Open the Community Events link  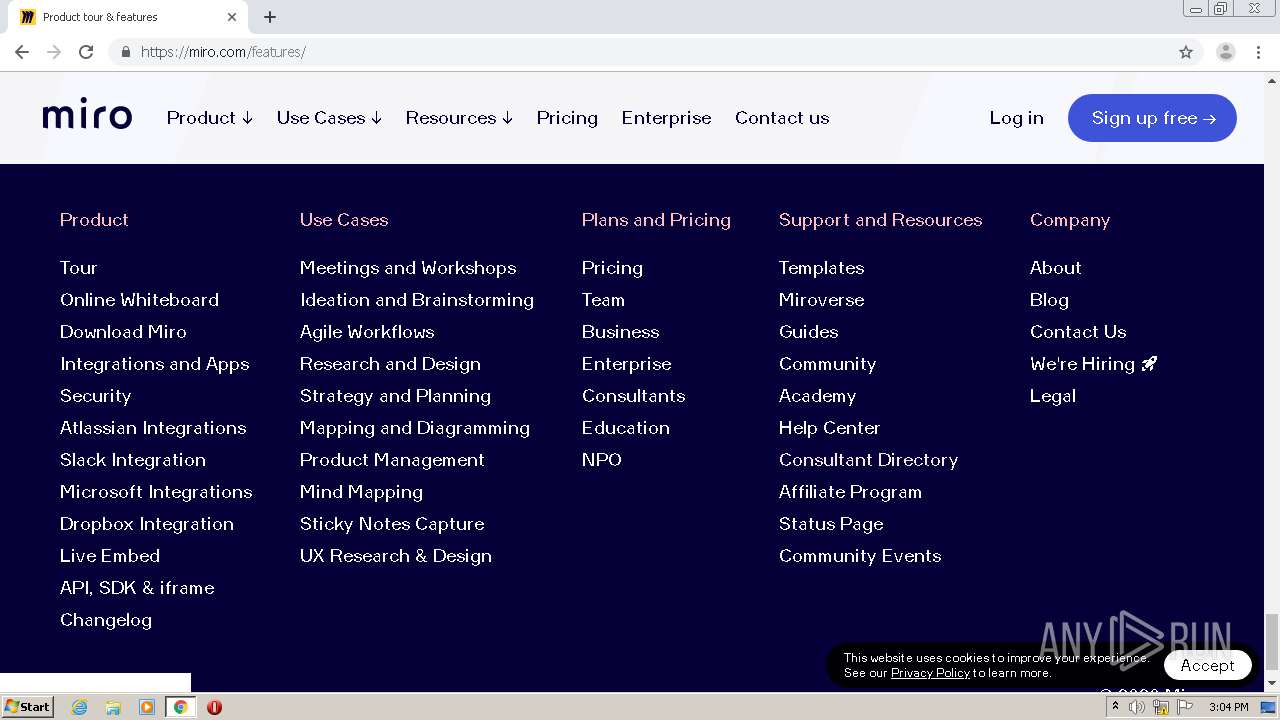860,556
